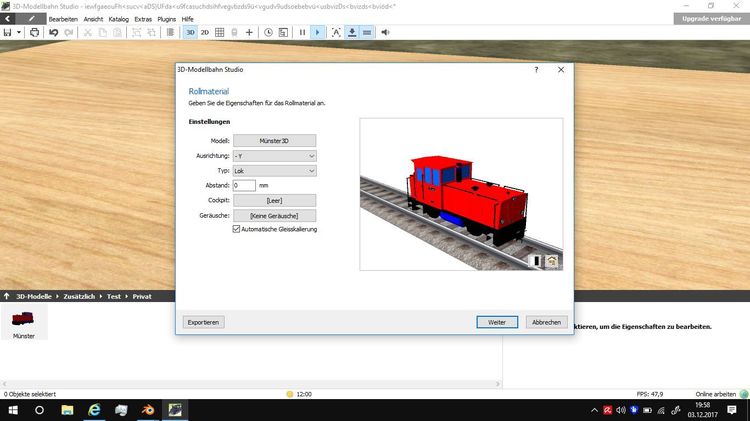Pause the simulation
750x421 pixels.
tap(302, 32)
